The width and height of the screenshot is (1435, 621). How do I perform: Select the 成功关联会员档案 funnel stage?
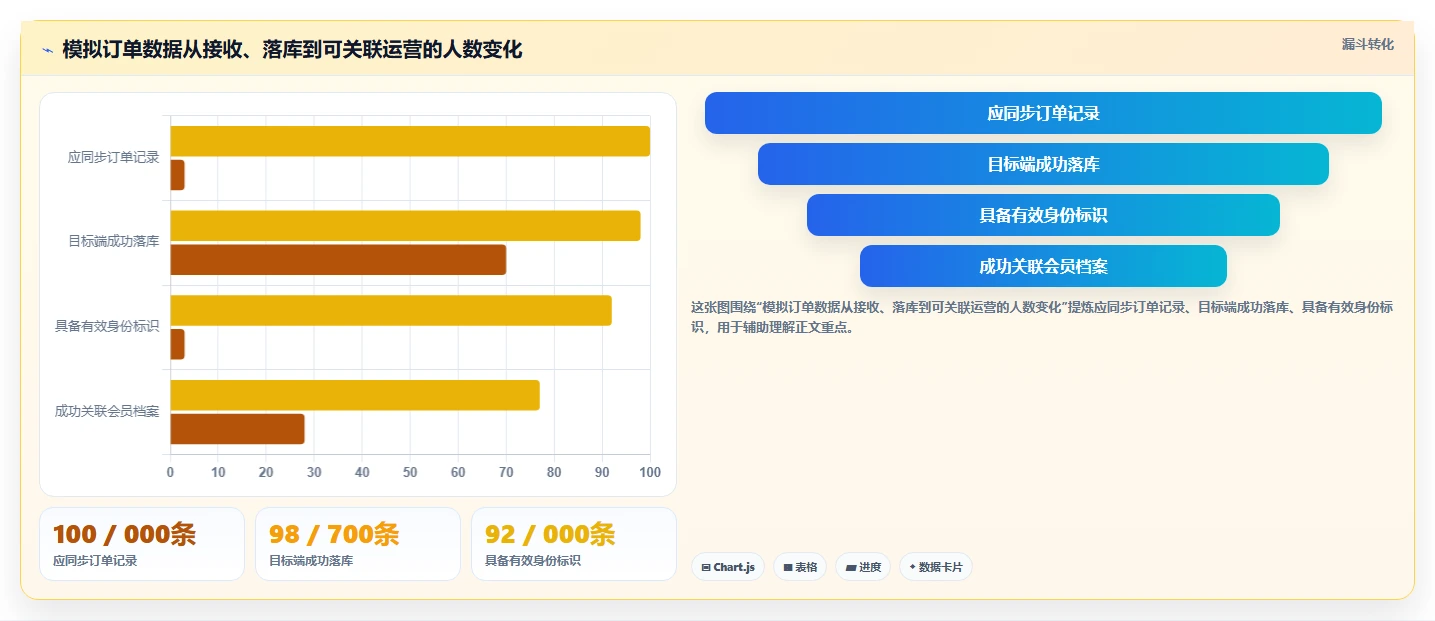(x=1043, y=266)
